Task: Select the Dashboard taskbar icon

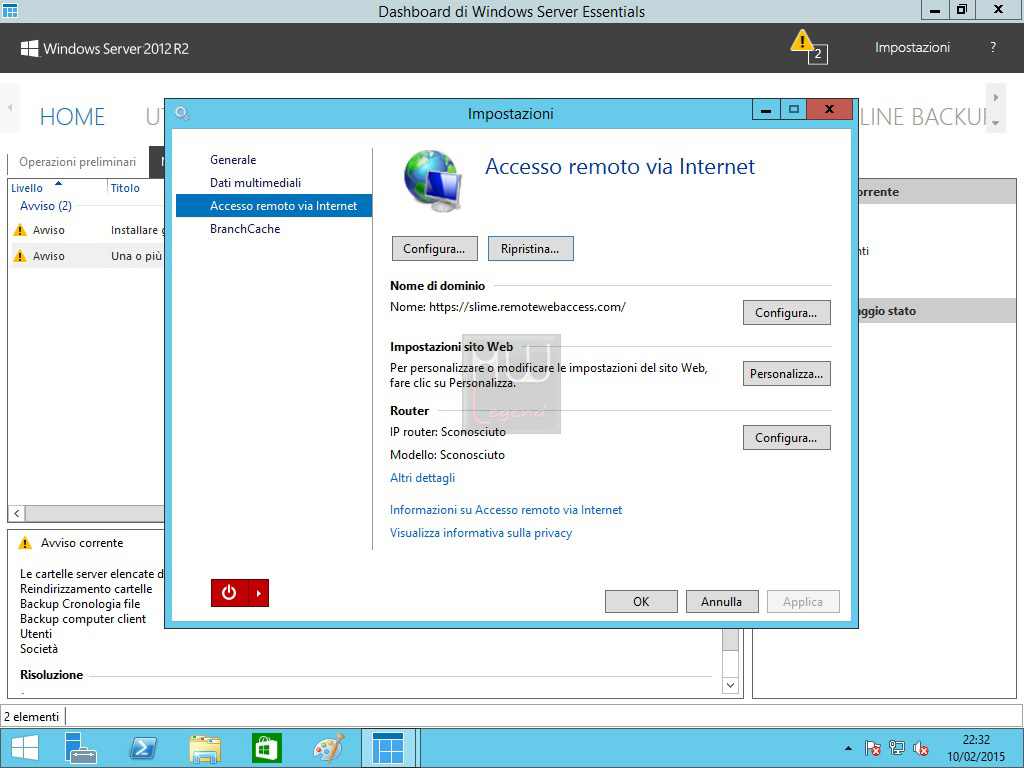Action: pos(389,748)
